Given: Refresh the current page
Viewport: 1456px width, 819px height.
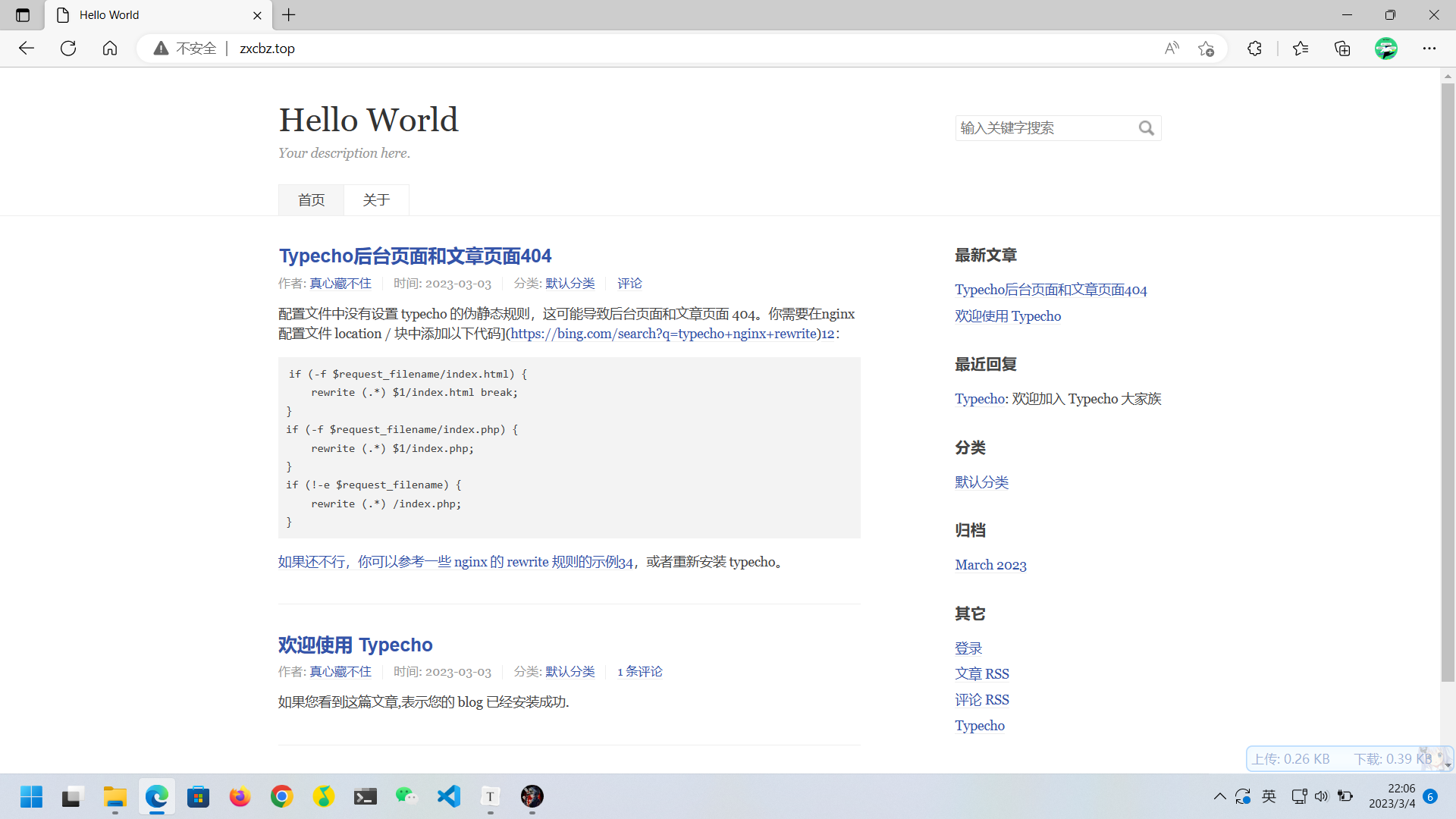Looking at the screenshot, I should coord(68,48).
